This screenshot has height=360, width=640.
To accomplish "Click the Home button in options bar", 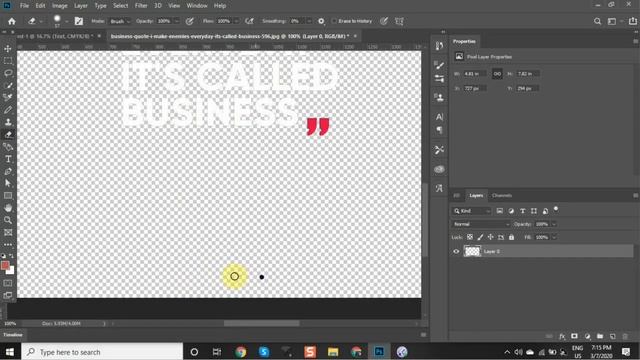I will tap(11, 21).
